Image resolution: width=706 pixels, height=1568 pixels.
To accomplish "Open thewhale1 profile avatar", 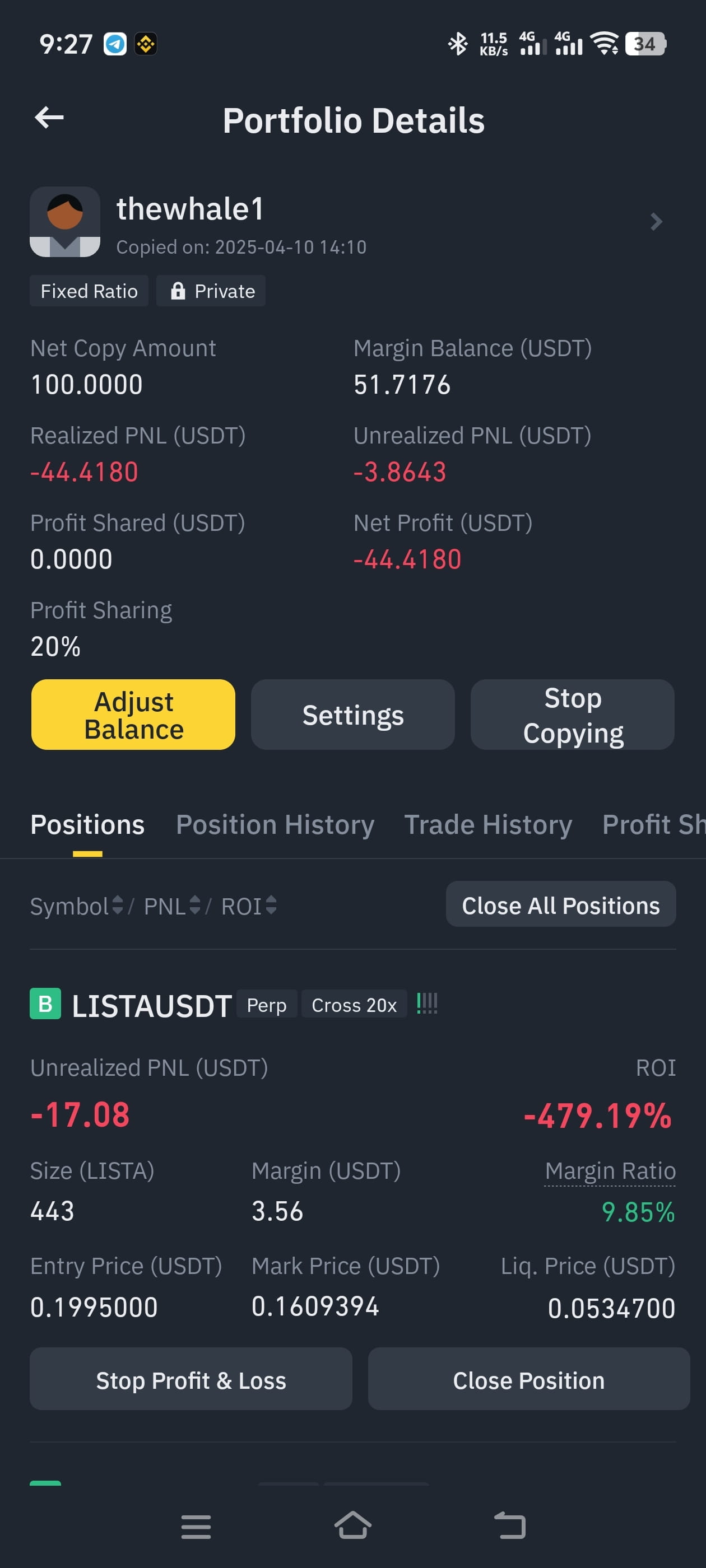I will click(x=65, y=222).
